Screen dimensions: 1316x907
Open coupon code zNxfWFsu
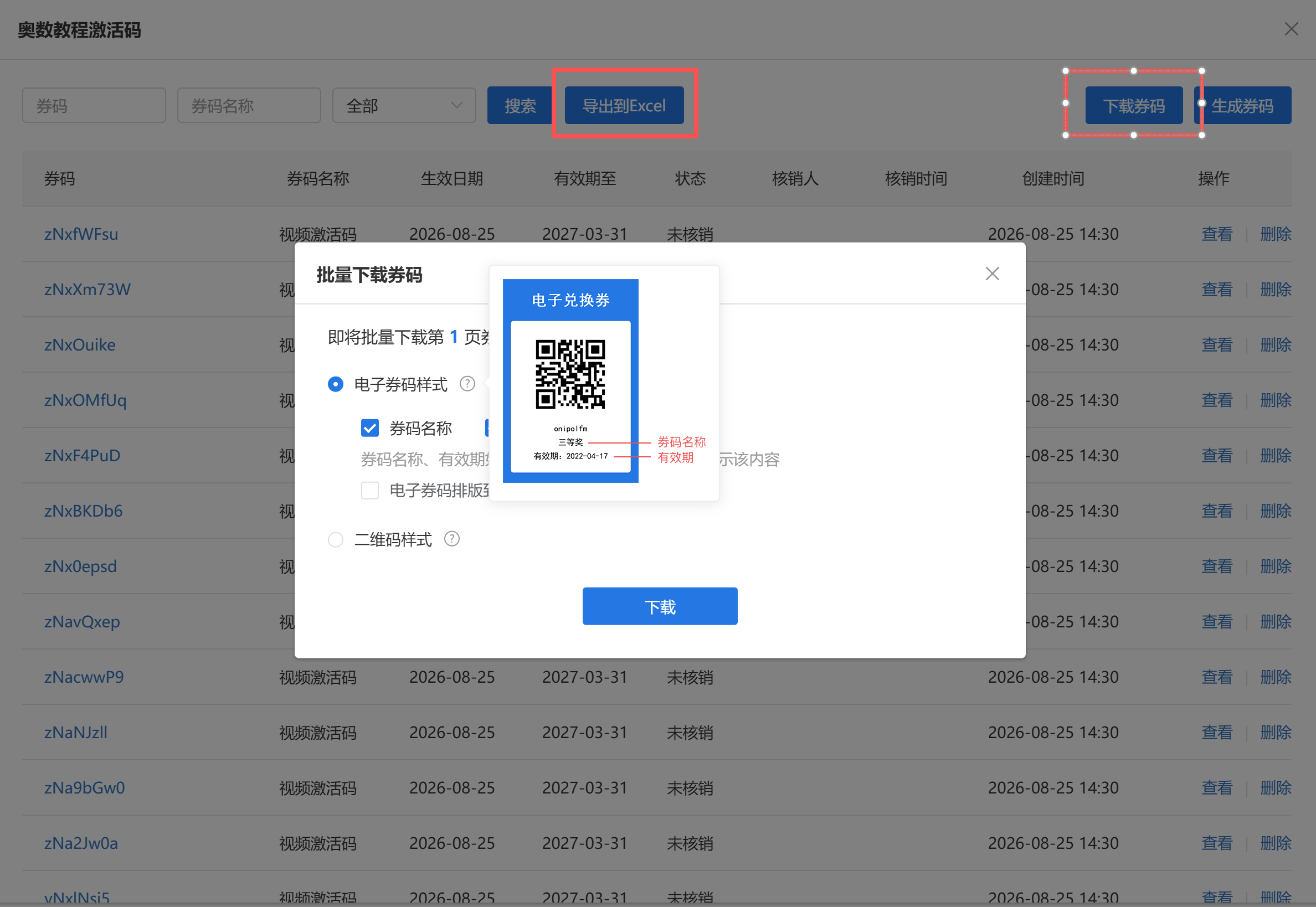point(81,234)
